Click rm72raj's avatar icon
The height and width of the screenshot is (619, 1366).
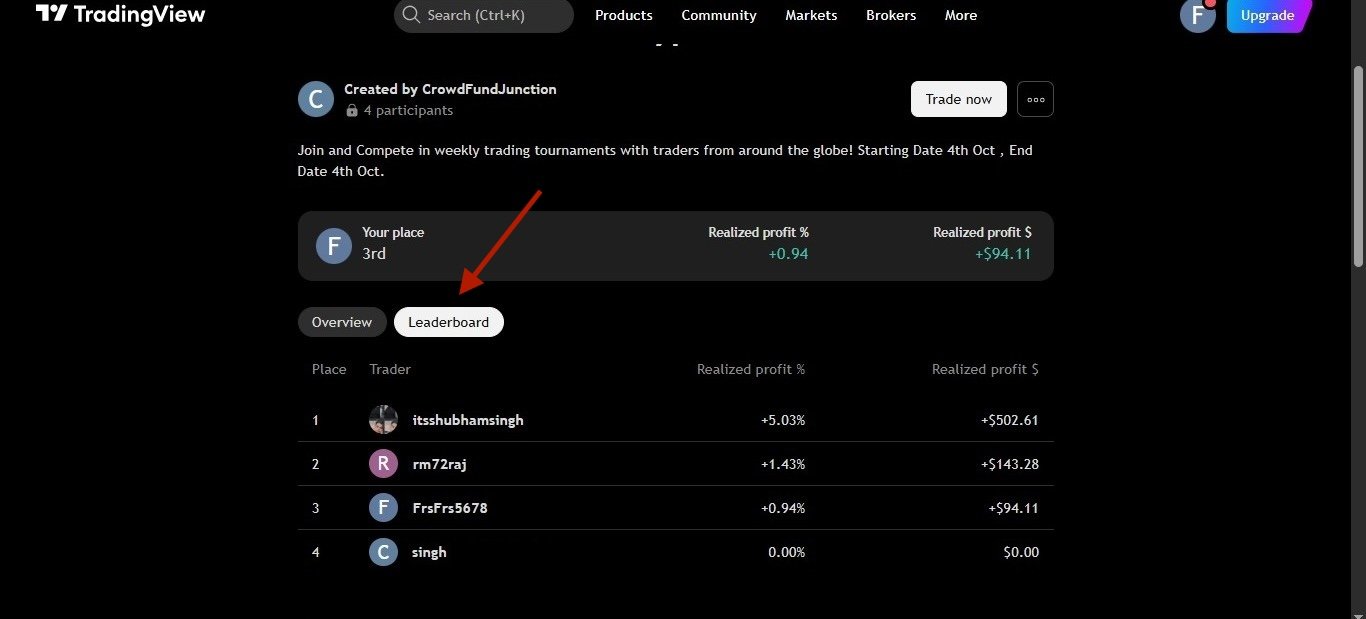point(383,464)
